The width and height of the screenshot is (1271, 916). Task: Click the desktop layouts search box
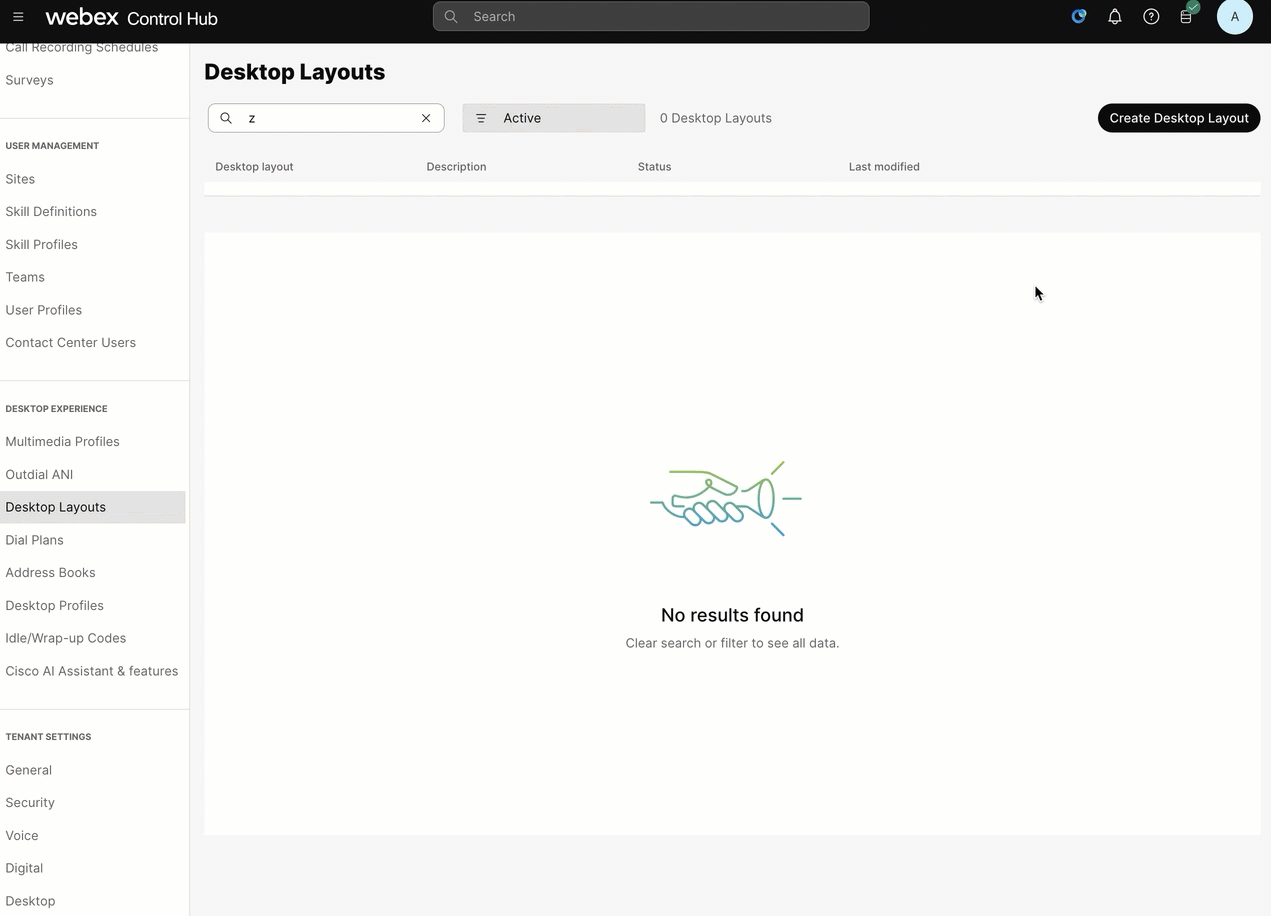330,118
